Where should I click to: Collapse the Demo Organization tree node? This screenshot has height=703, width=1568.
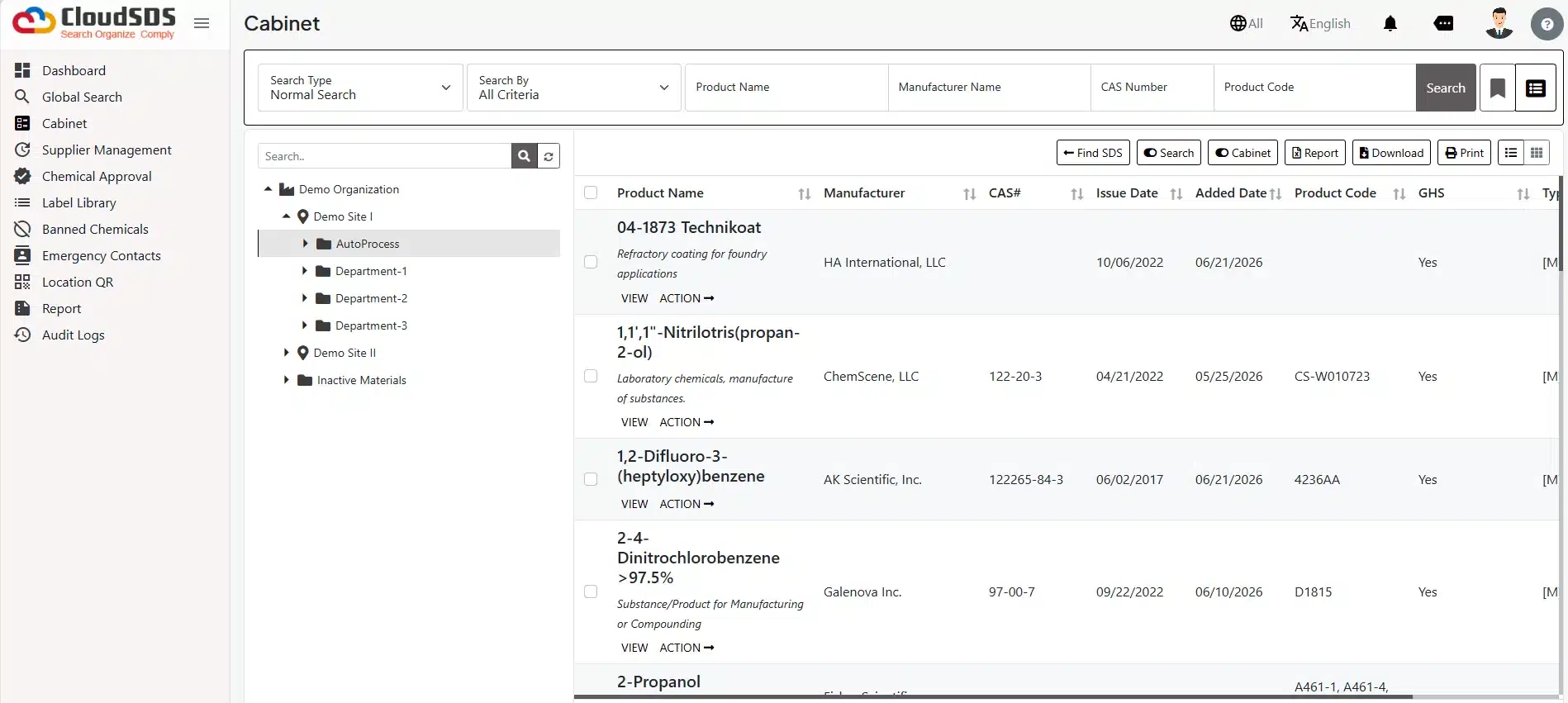268,189
